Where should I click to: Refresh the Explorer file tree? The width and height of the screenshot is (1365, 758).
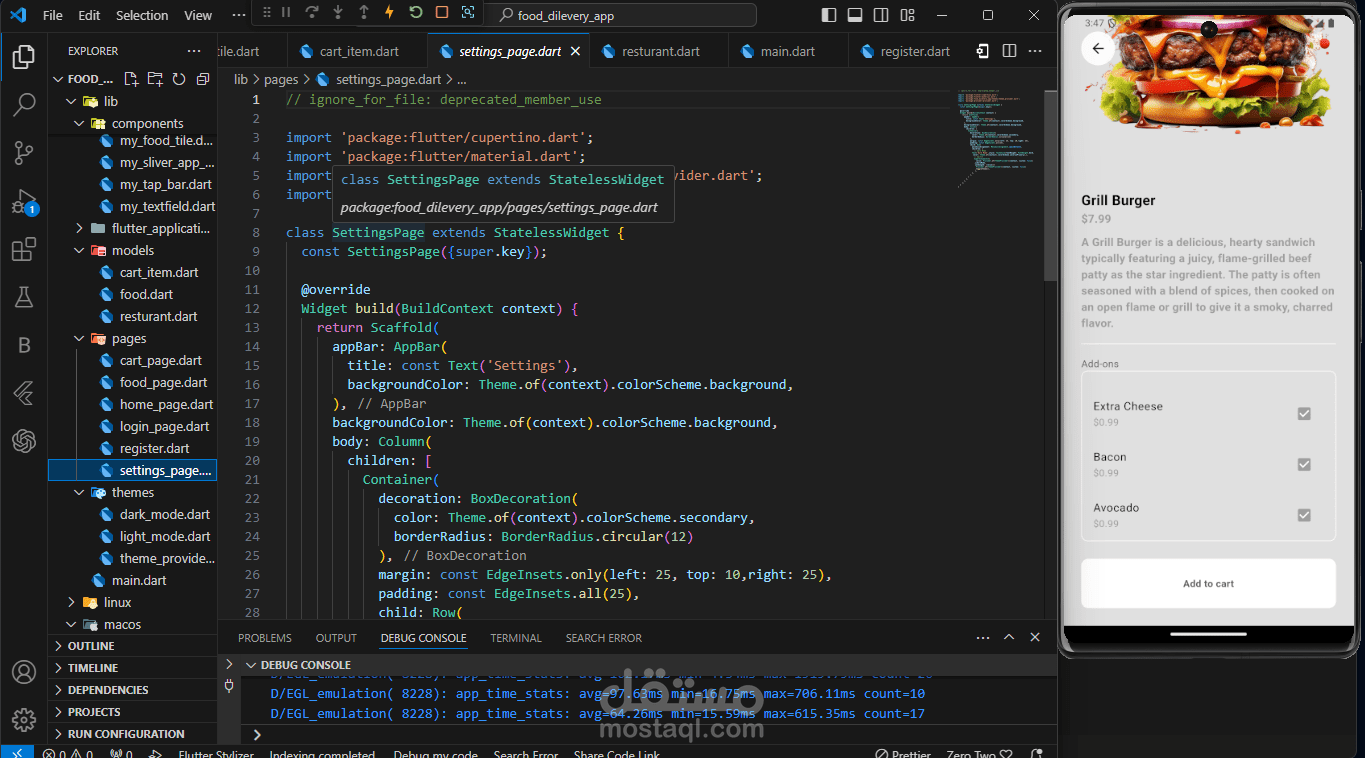pos(179,79)
